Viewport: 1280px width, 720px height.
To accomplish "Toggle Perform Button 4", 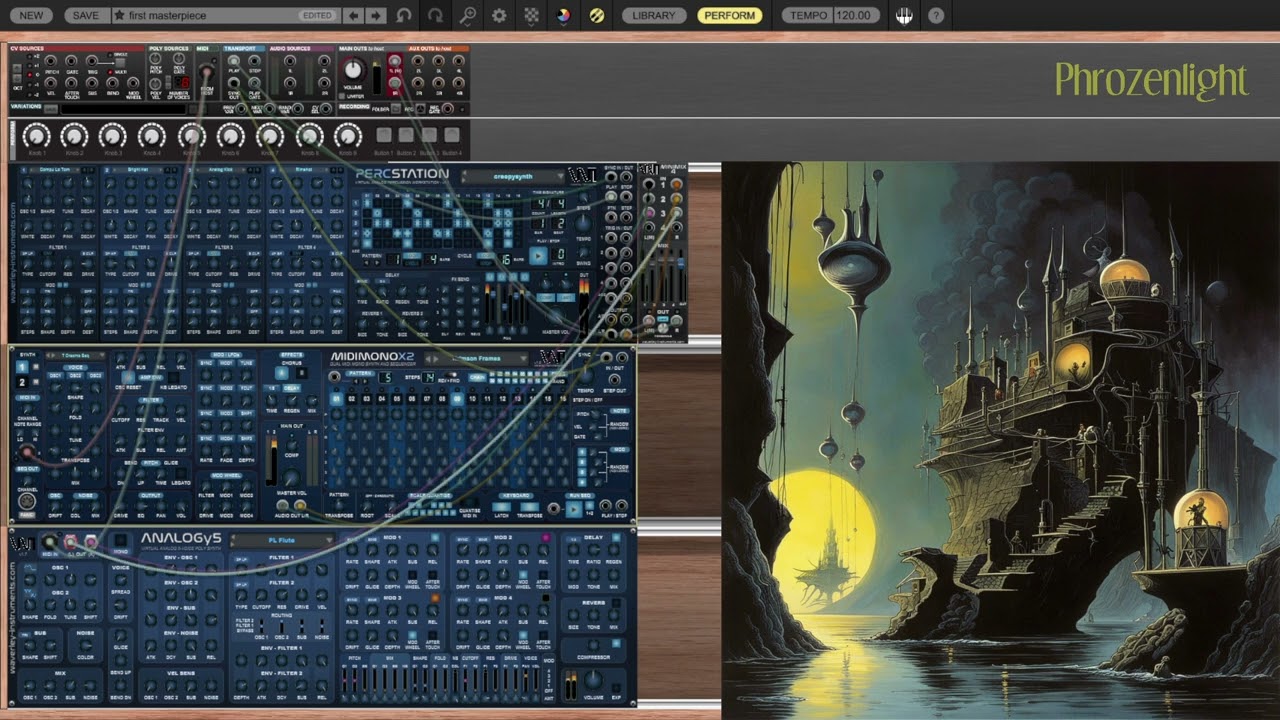I will (452, 135).
